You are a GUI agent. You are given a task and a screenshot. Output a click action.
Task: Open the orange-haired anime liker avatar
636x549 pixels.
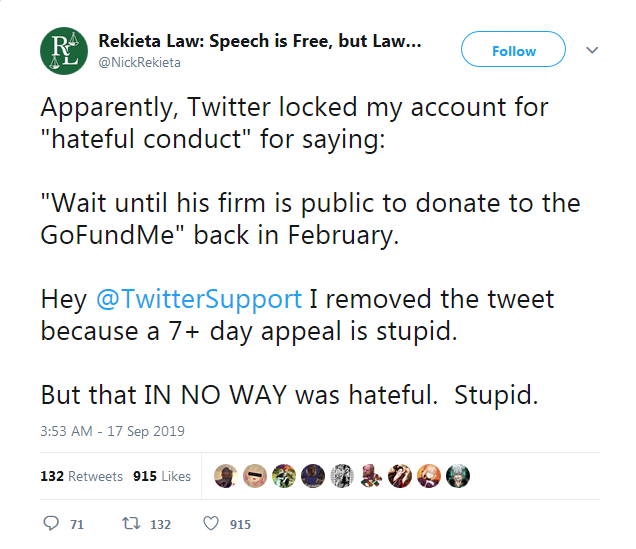pyautogui.click(x=429, y=476)
